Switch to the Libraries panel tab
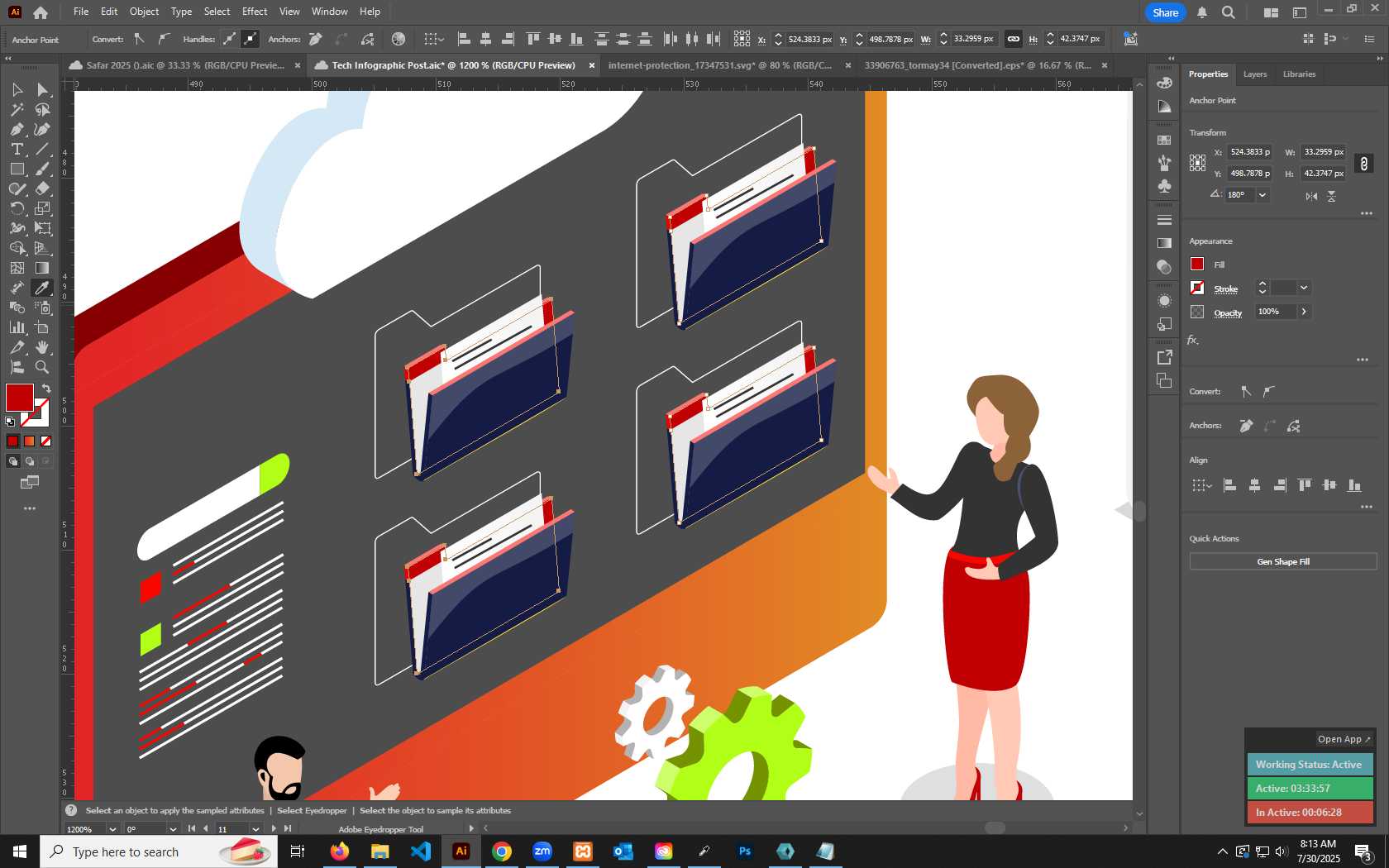1389x868 pixels. [1299, 74]
